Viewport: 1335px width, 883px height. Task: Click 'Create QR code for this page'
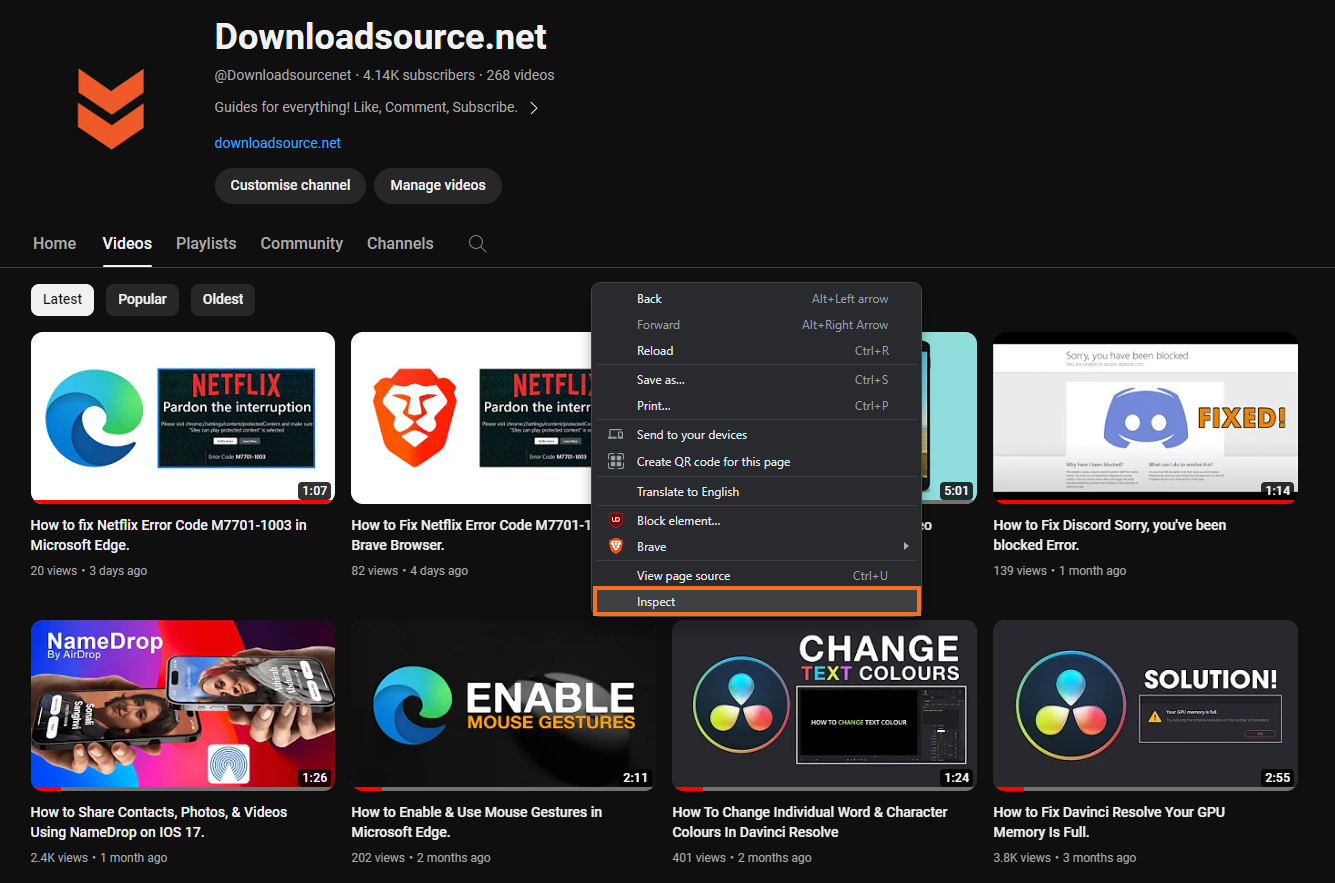click(x=756, y=462)
